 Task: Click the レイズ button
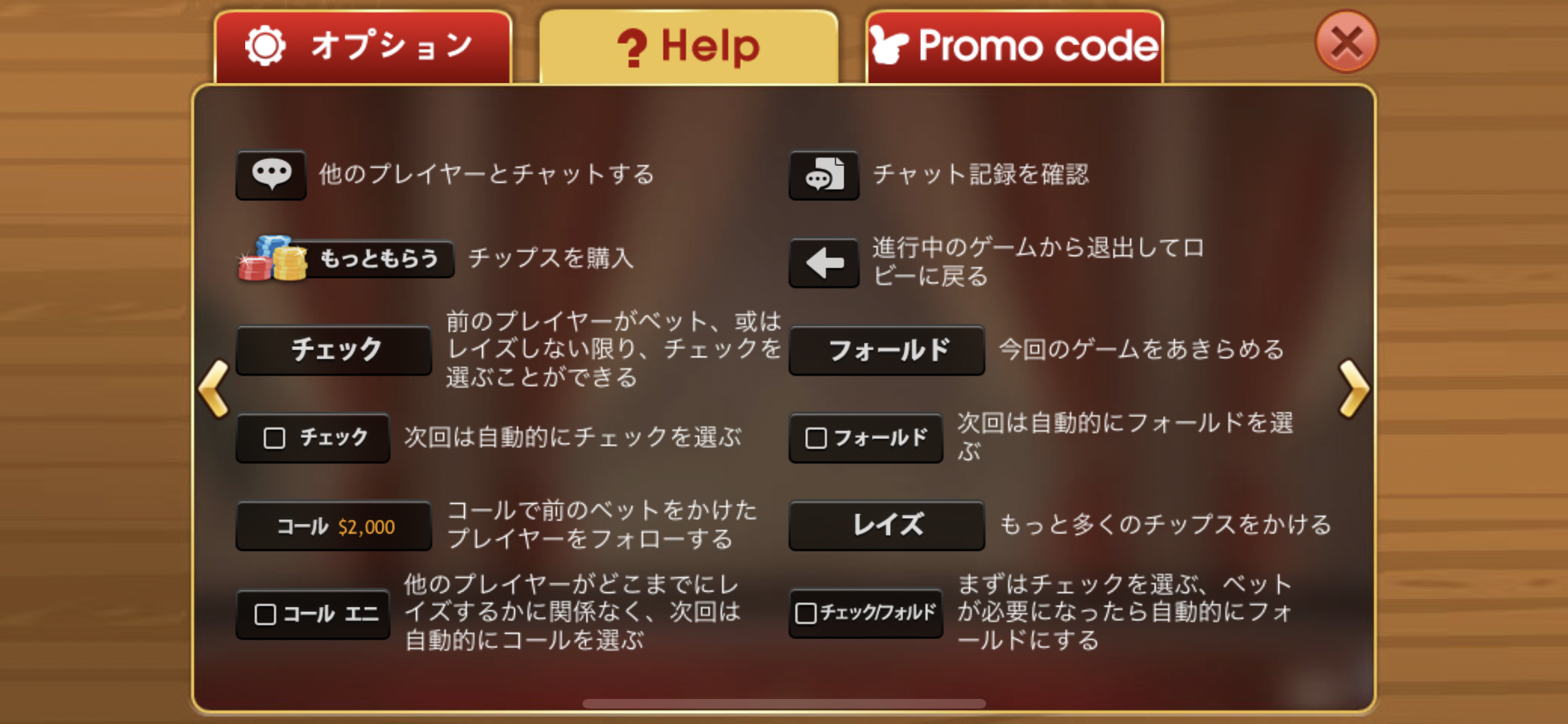coord(887,525)
